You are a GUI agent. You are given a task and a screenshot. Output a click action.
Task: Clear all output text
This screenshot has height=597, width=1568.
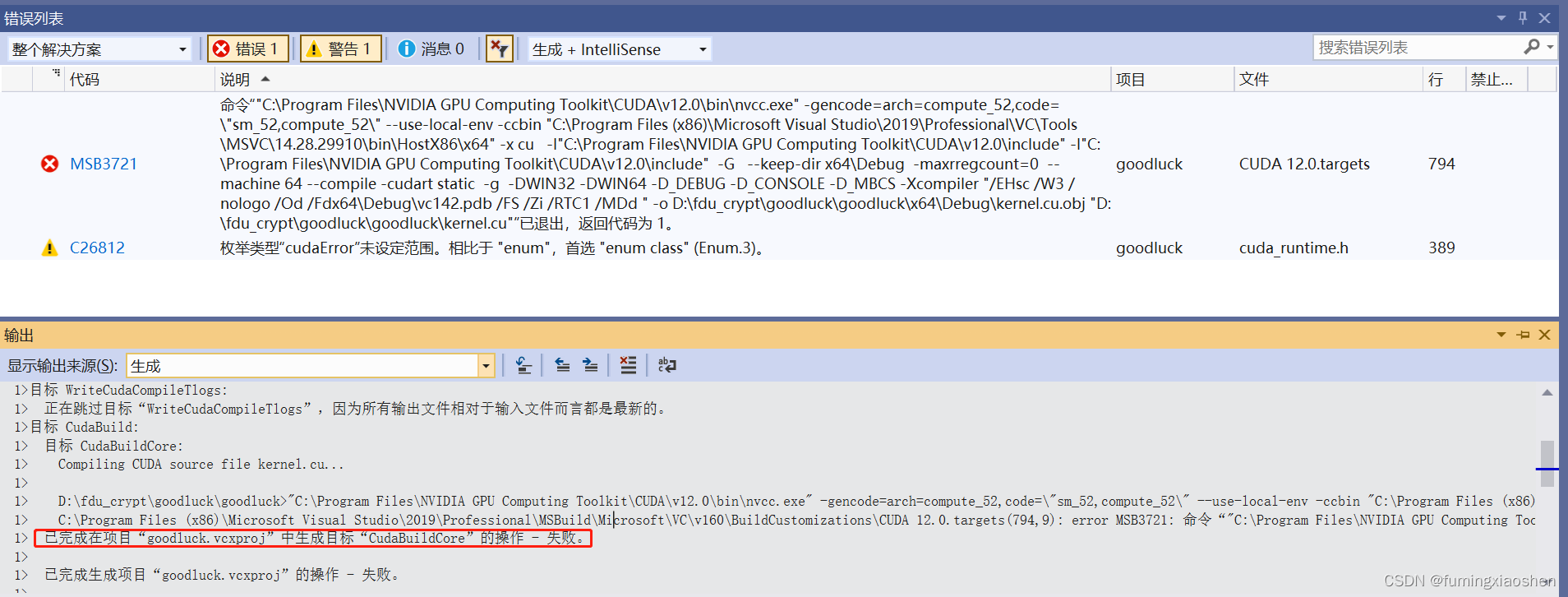click(628, 365)
